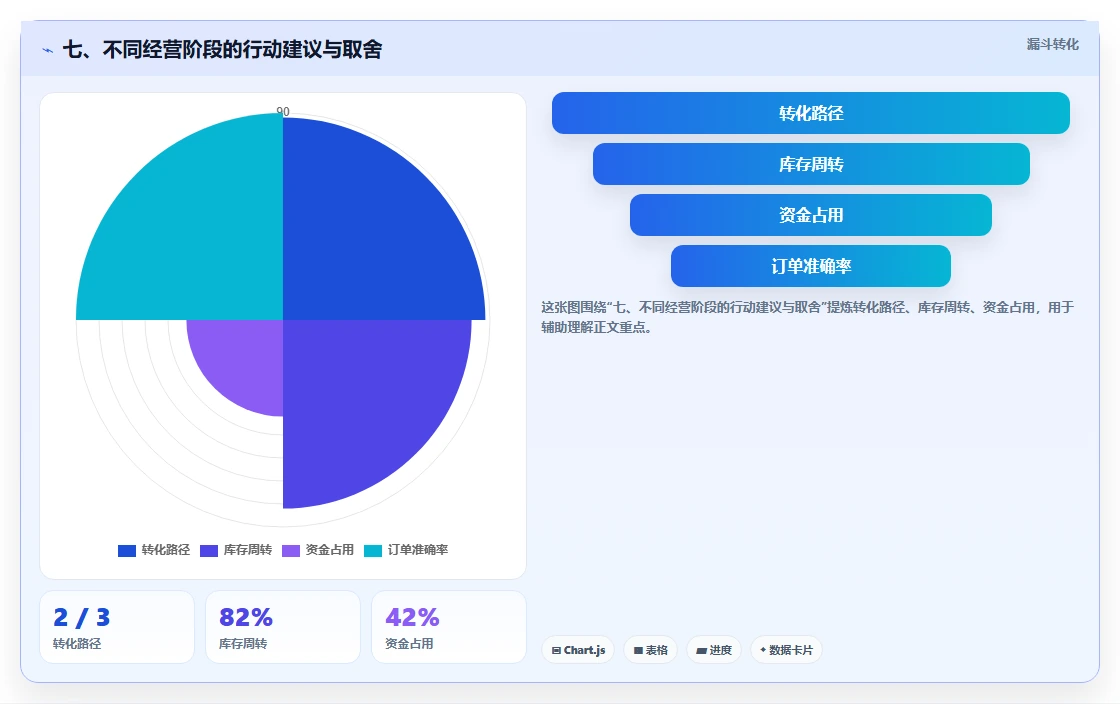Click the 转化路径 funnel bar
This screenshot has width=1120, height=704.
811,113
